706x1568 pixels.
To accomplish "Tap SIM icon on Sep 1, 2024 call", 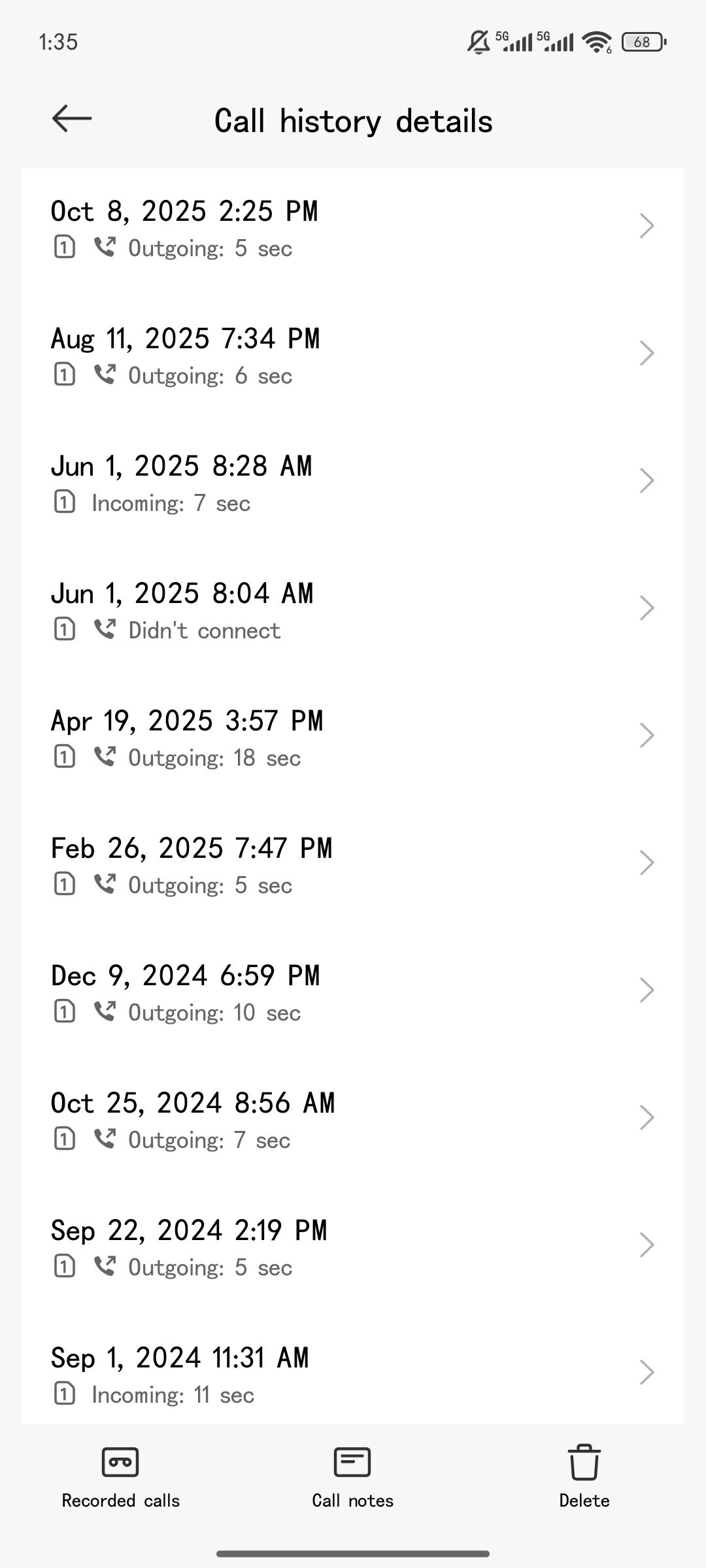I will [x=64, y=1394].
